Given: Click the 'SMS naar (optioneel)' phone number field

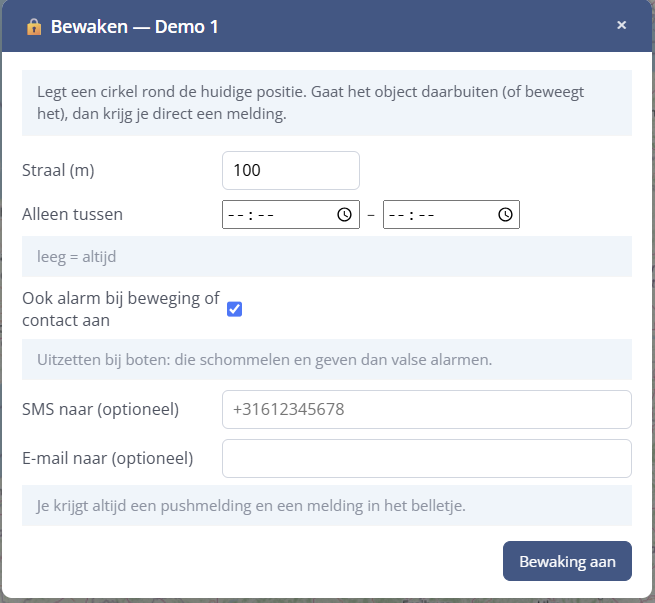Looking at the screenshot, I should coord(427,410).
